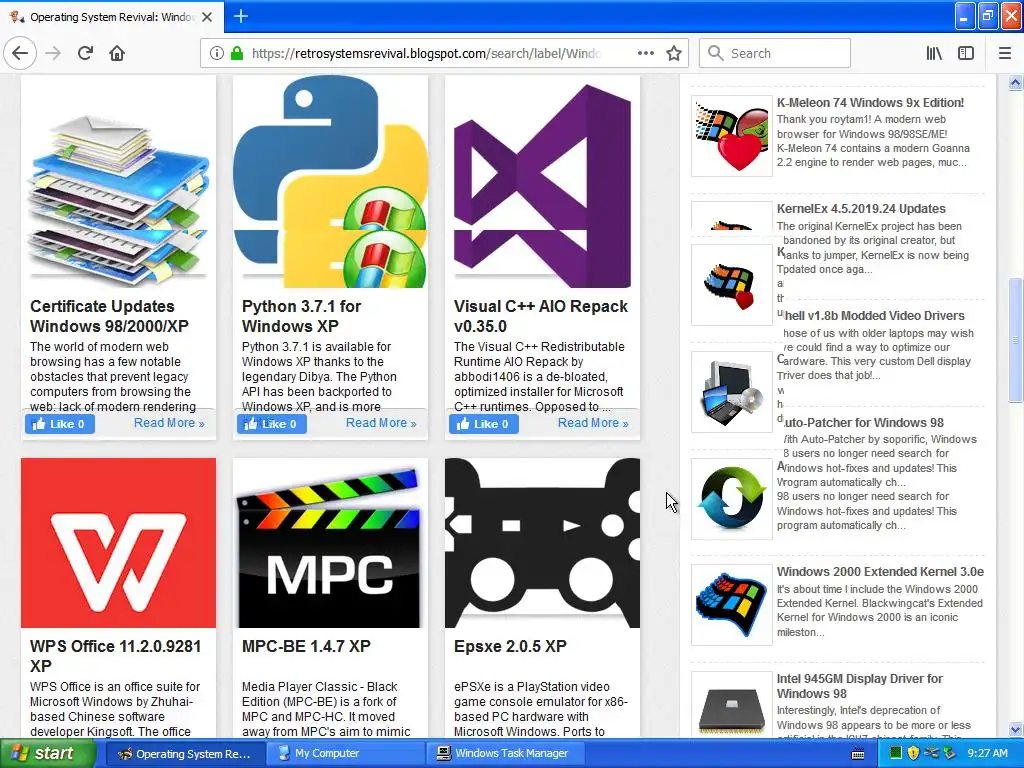
Task: Click the page scrollbar up arrow
Action: [x=1015, y=82]
